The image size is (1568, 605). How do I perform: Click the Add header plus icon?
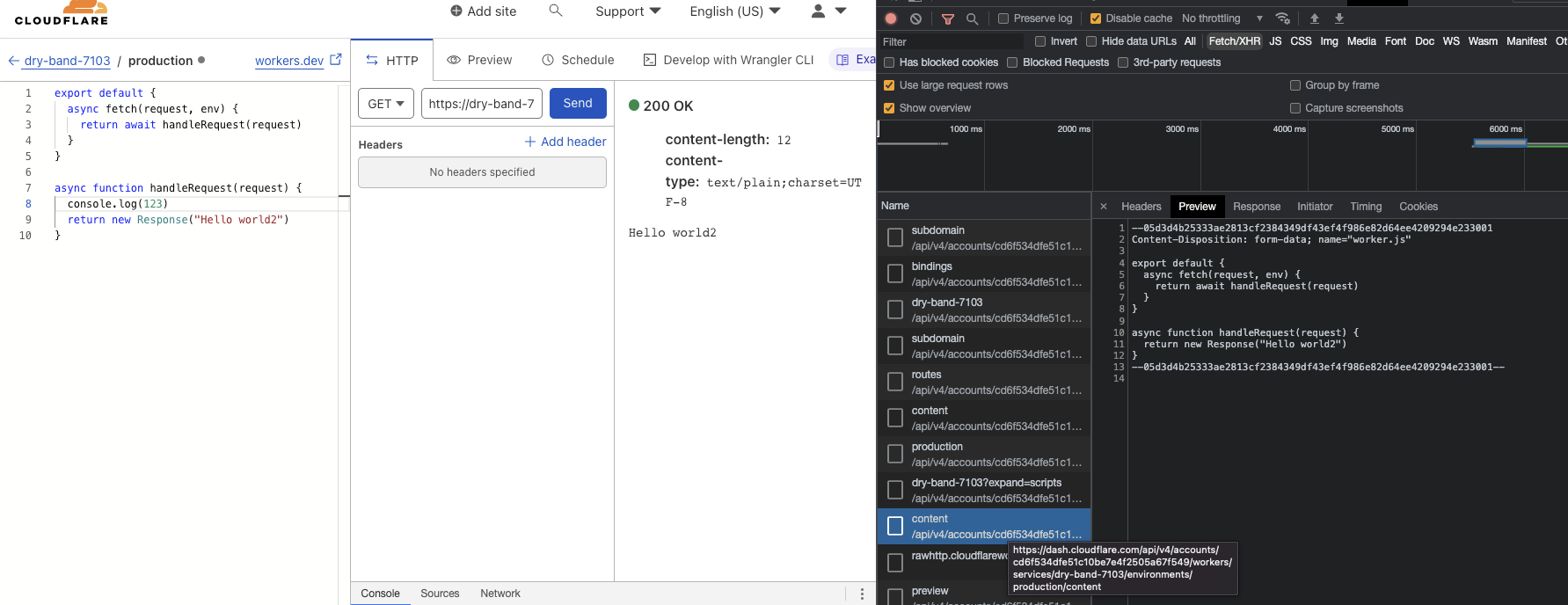pos(530,142)
